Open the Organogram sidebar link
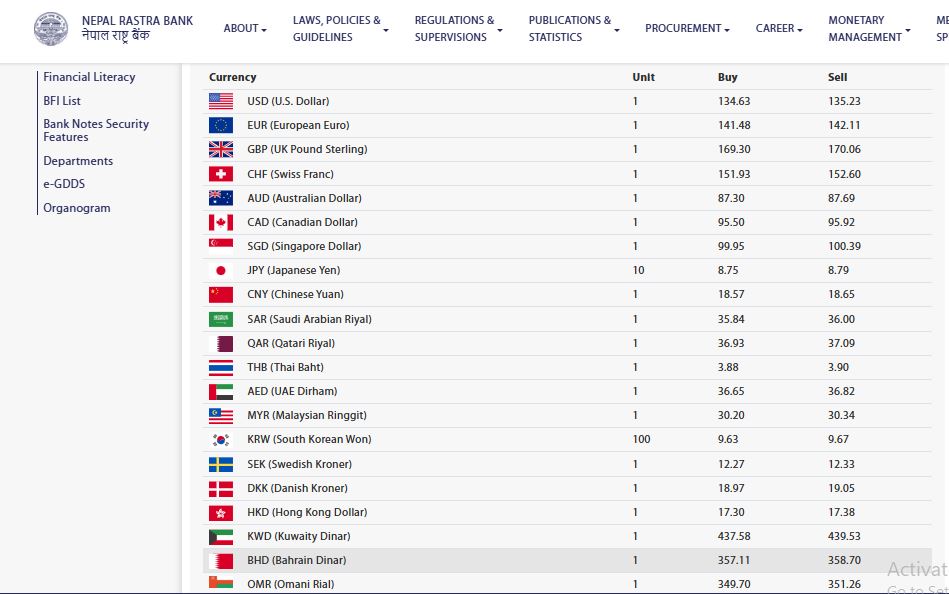 coord(77,208)
